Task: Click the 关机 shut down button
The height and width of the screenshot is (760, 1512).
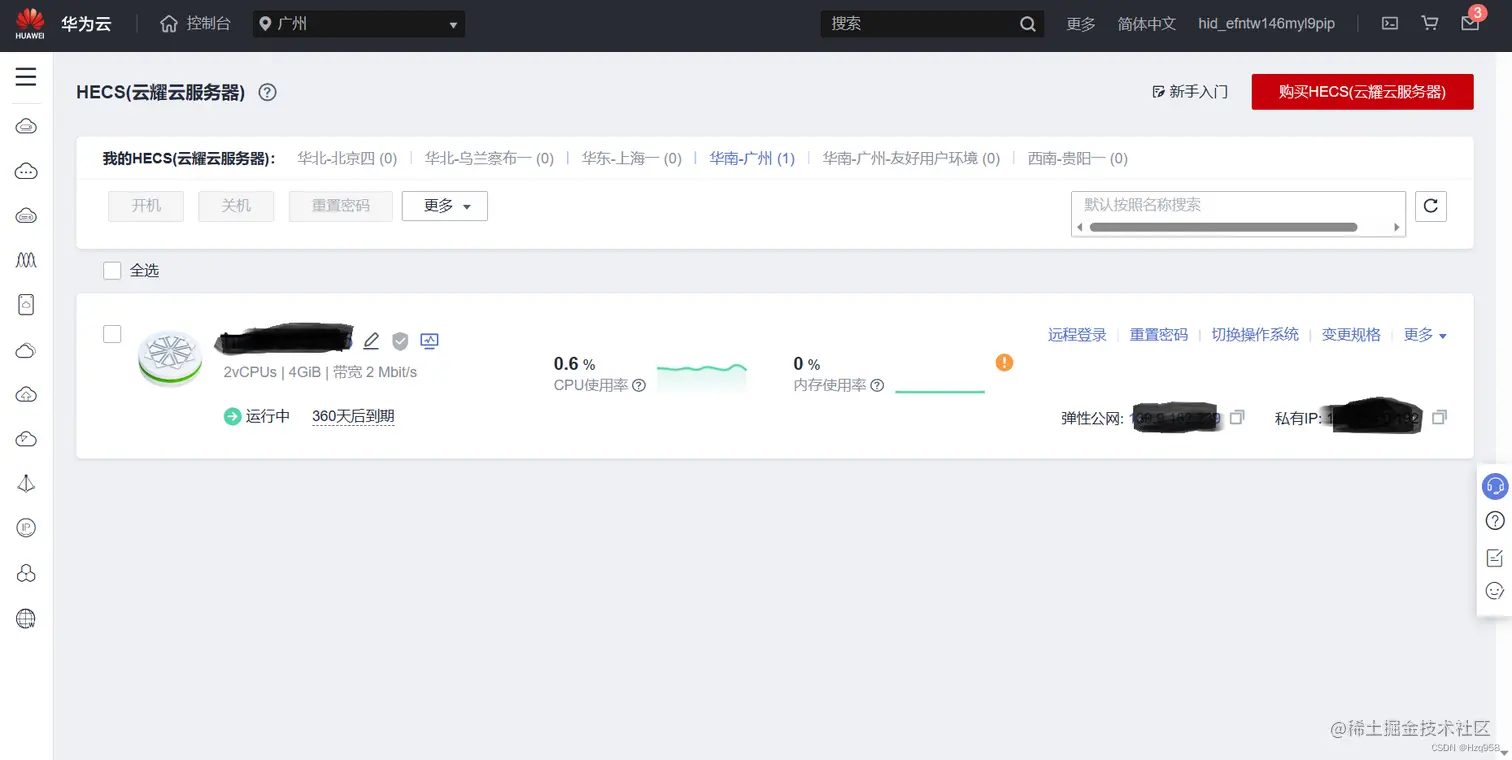Action: pyautogui.click(x=236, y=206)
